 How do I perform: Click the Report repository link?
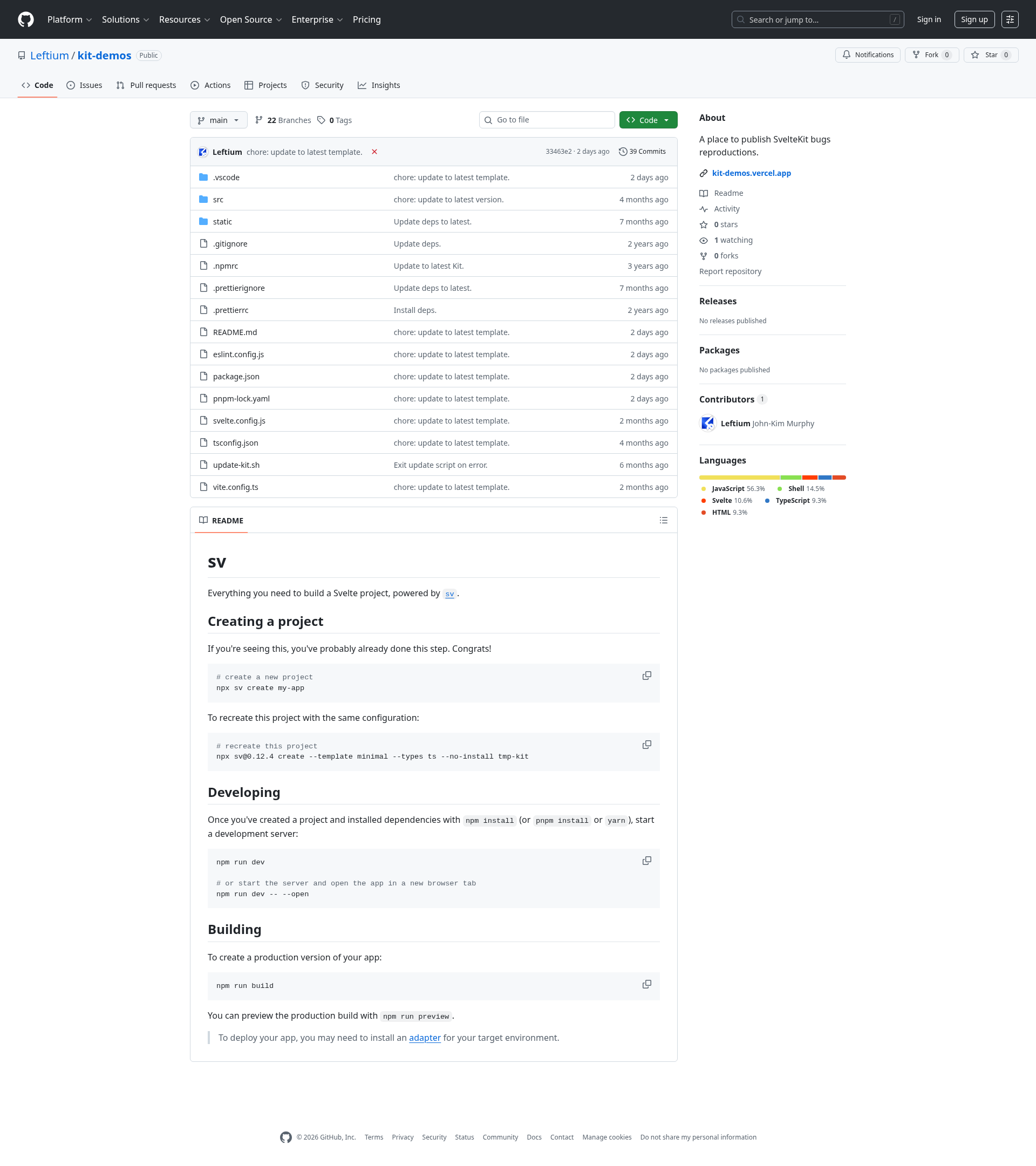click(x=730, y=271)
